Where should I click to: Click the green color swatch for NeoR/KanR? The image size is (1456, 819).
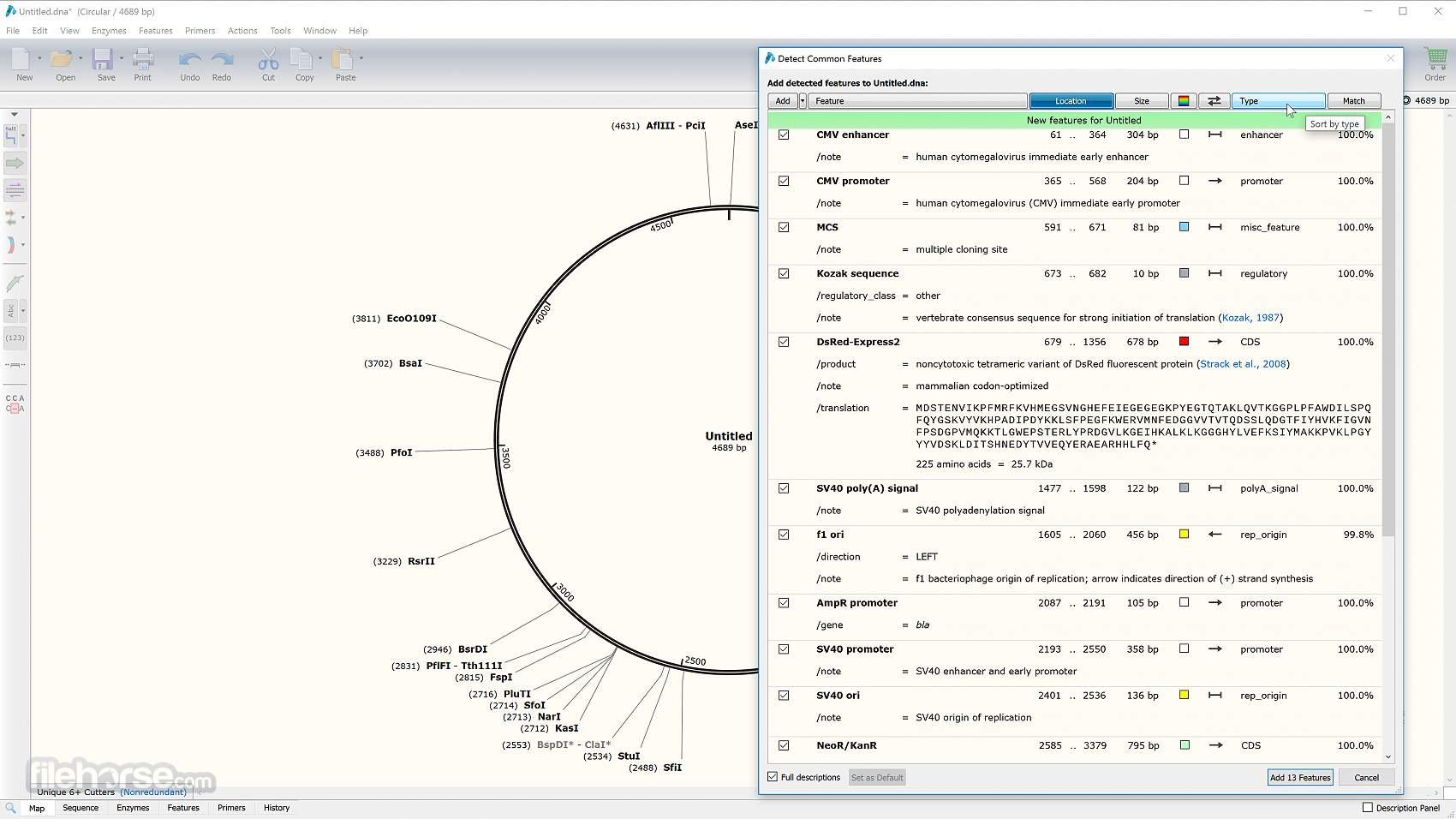pyautogui.click(x=1184, y=745)
